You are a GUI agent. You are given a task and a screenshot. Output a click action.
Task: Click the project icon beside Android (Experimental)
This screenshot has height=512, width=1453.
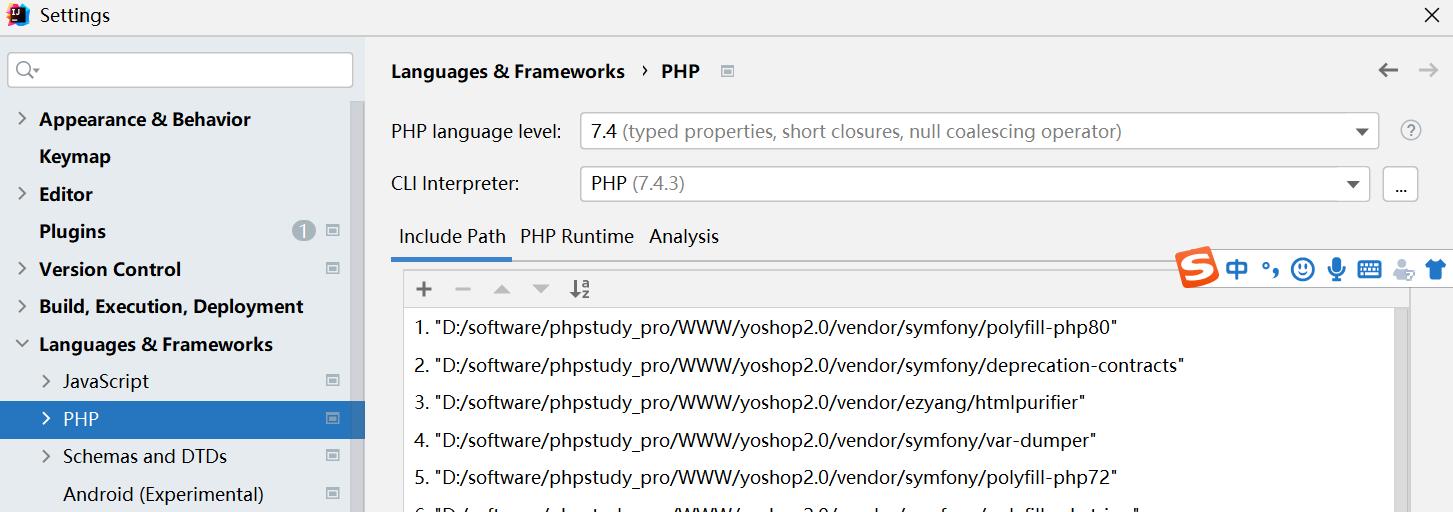(333, 494)
